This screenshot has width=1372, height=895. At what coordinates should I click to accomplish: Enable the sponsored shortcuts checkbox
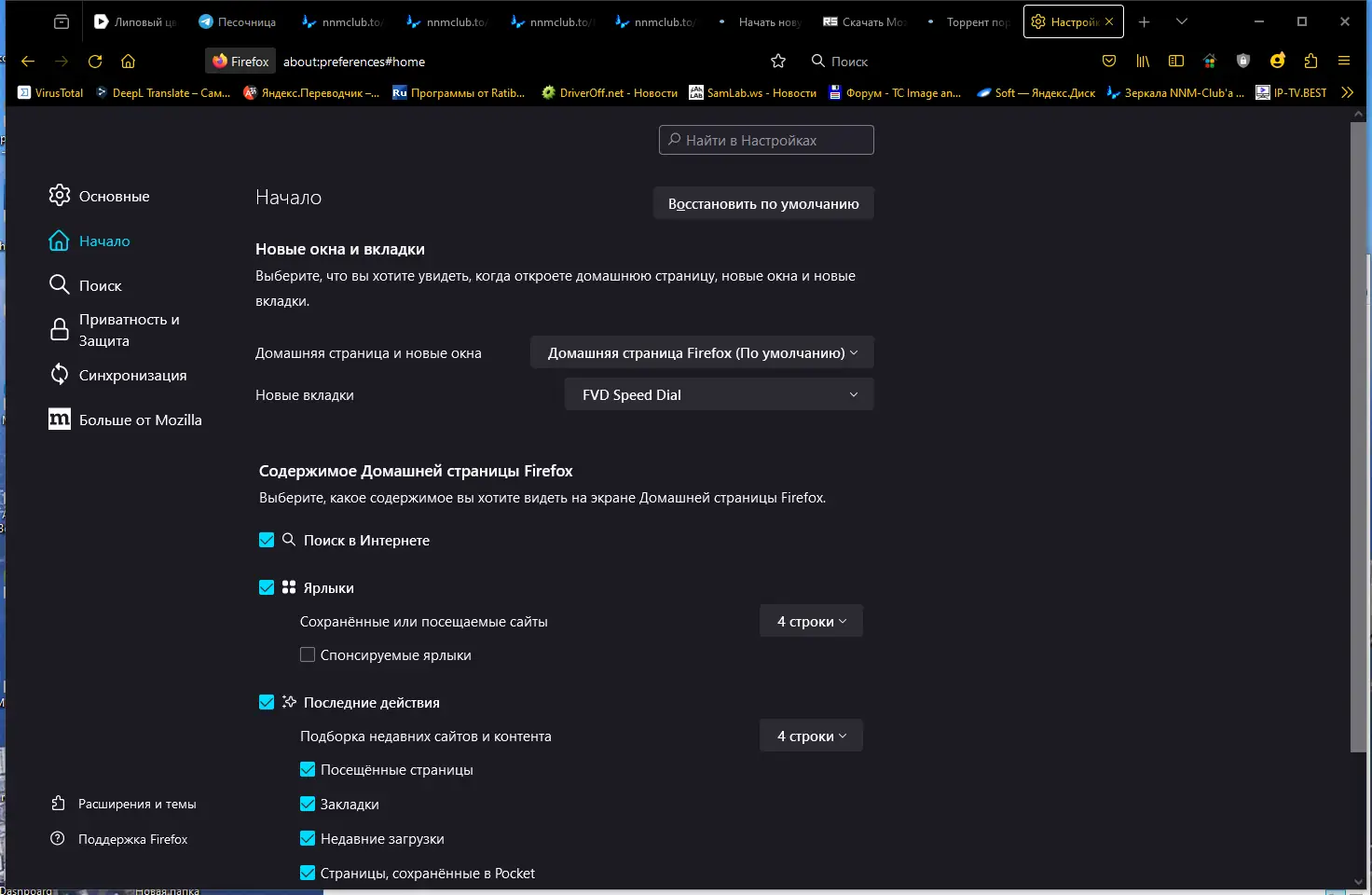tap(308, 655)
